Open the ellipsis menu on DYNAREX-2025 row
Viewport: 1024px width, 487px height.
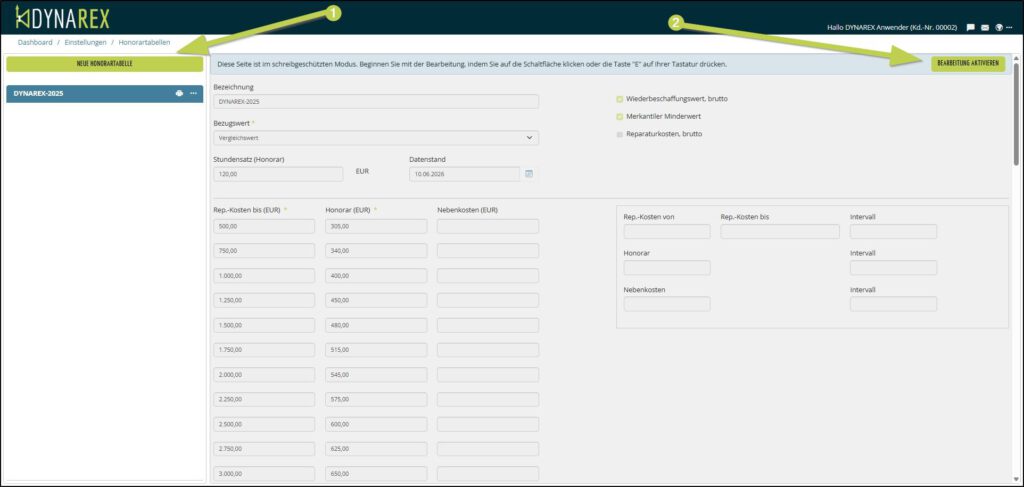click(x=193, y=93)
